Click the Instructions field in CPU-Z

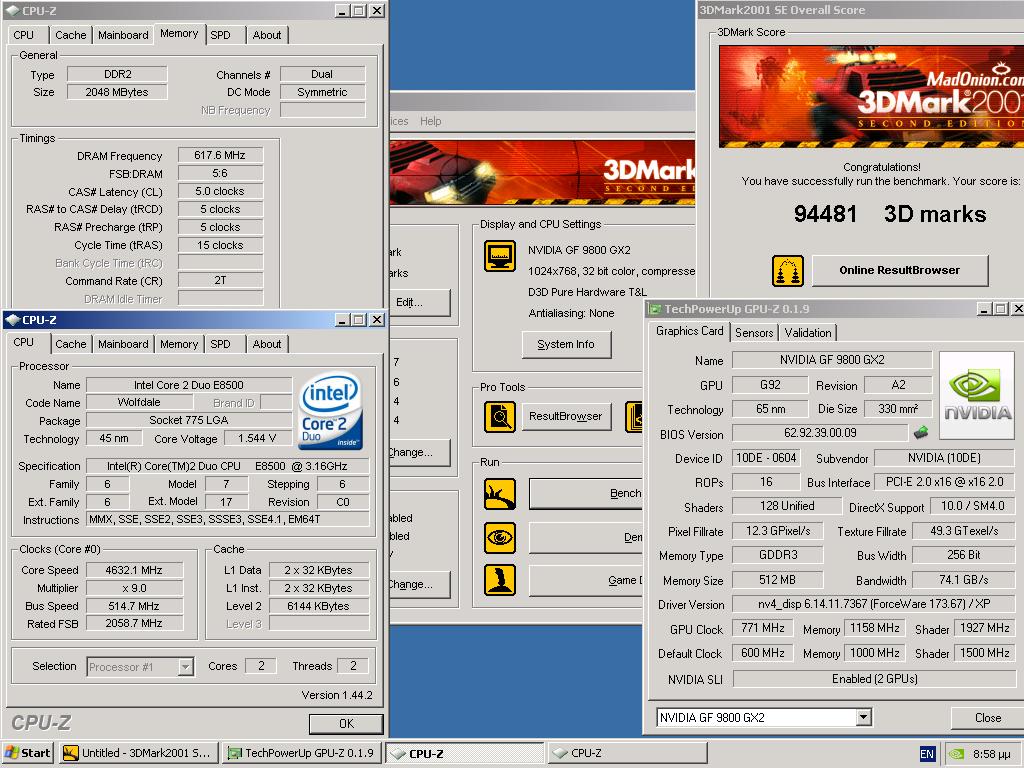228,519
